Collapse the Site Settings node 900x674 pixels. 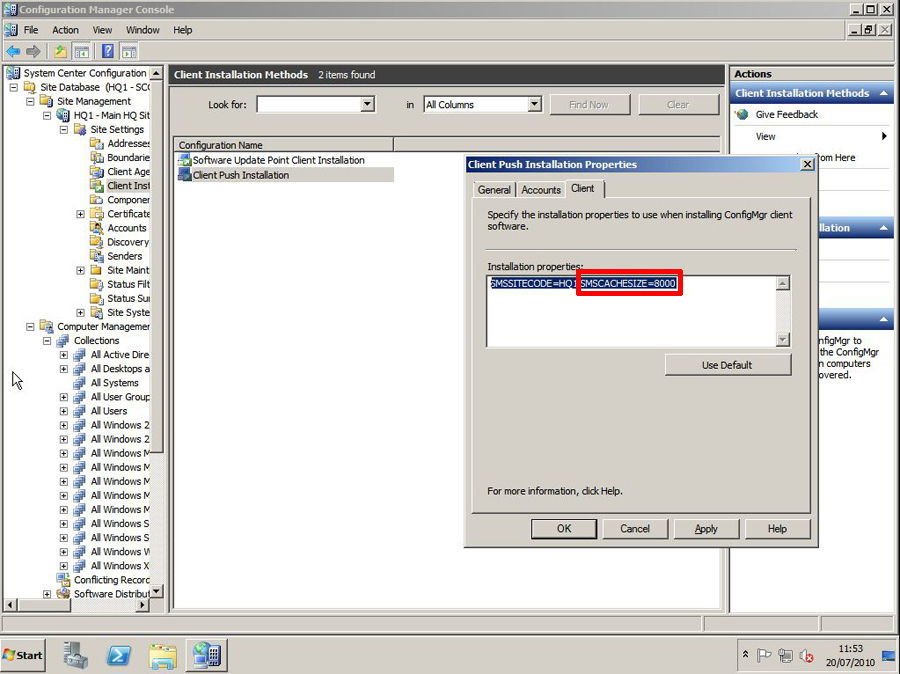click(64, 129)
